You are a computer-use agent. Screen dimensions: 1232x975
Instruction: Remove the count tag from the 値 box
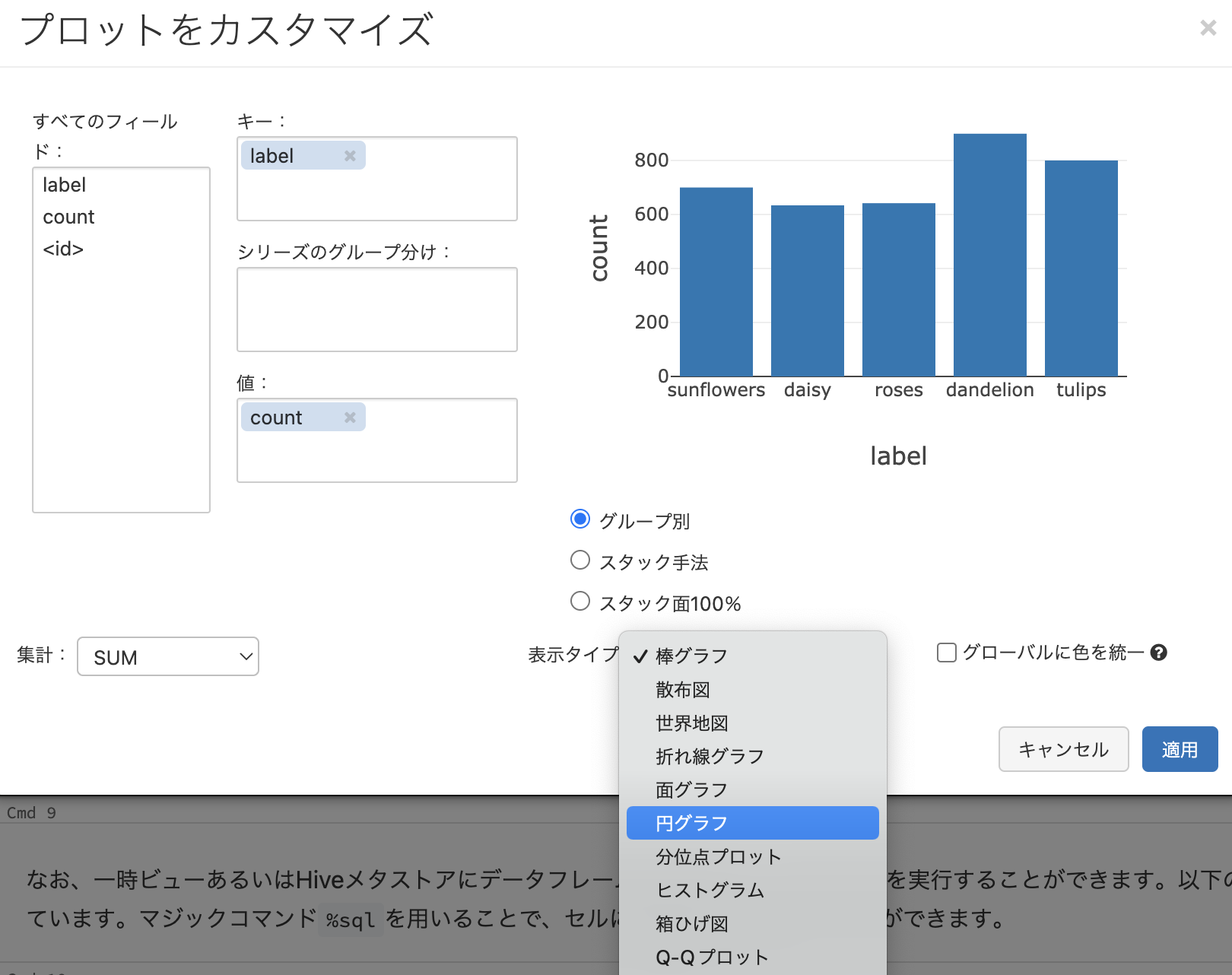pyautogui.click(x=350, y=418)
